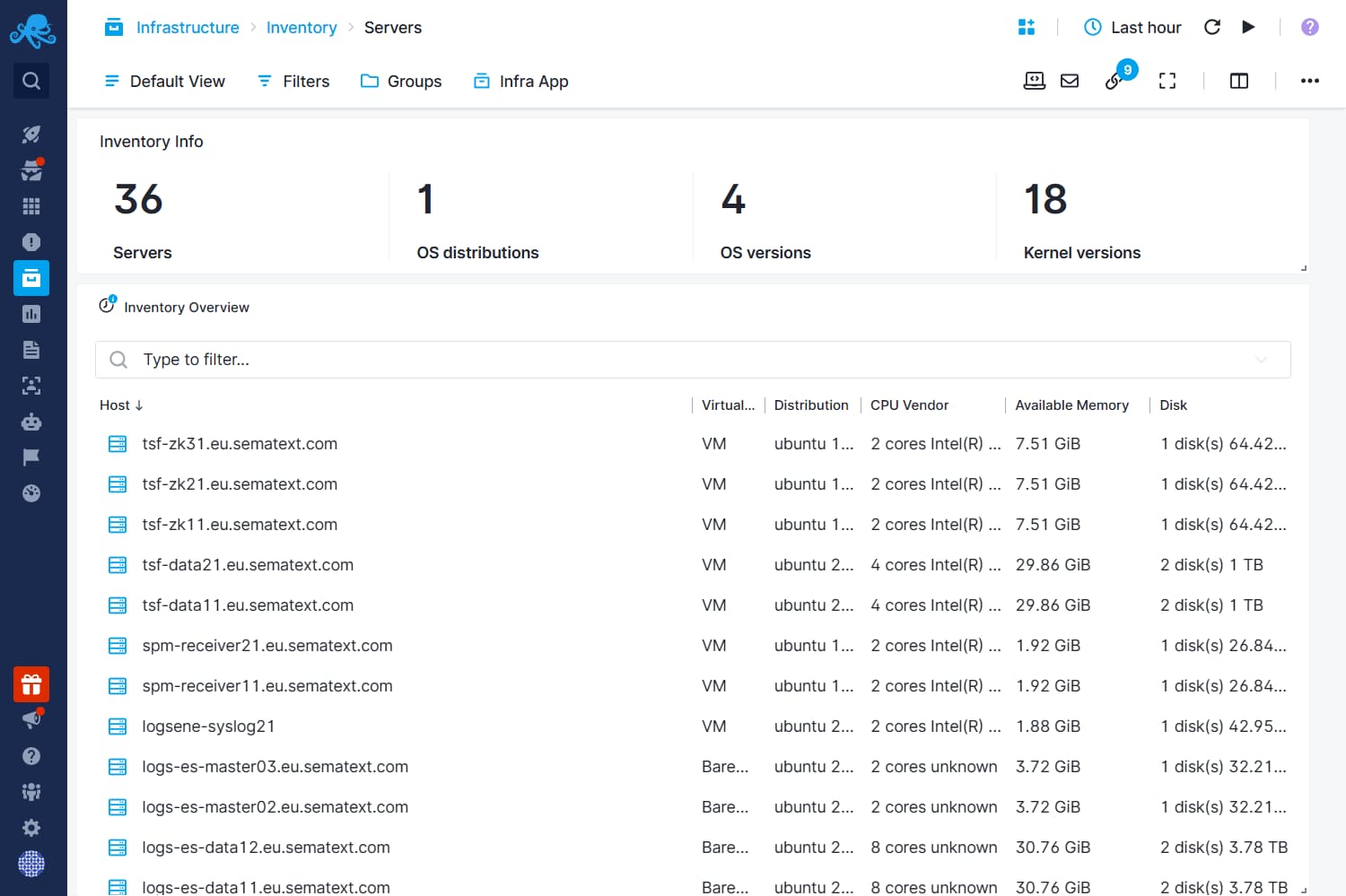Click the agent install laptop icon in toolbar

(1034, 80)
